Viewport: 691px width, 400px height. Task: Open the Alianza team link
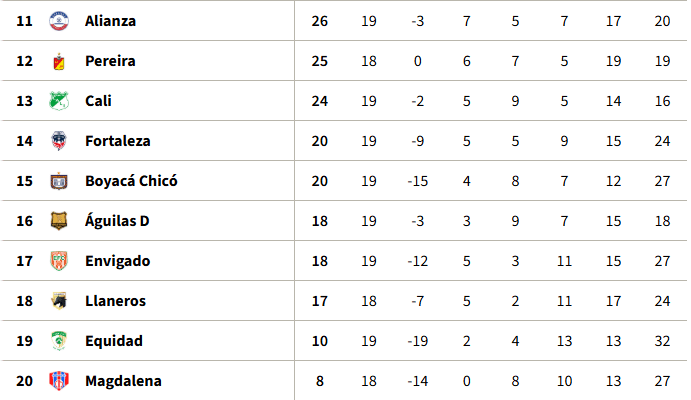[x=110, y=21]
